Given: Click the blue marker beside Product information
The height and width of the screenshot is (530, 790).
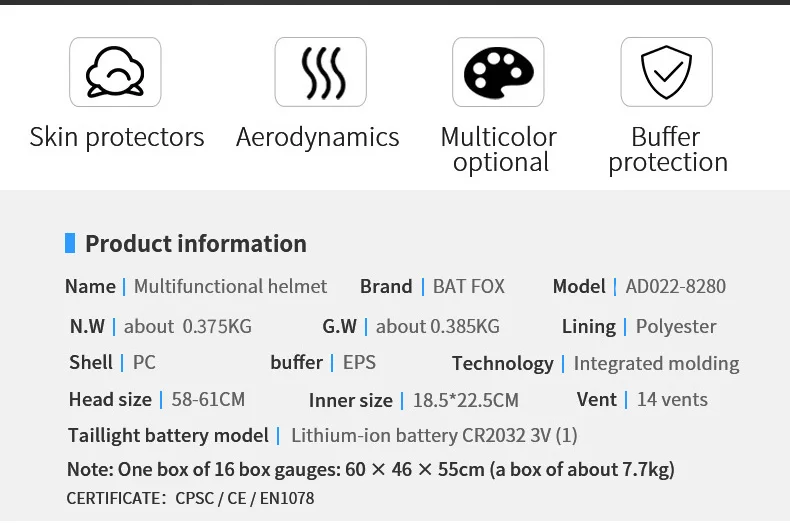Looking at the screenshot, I should point(70,243).
